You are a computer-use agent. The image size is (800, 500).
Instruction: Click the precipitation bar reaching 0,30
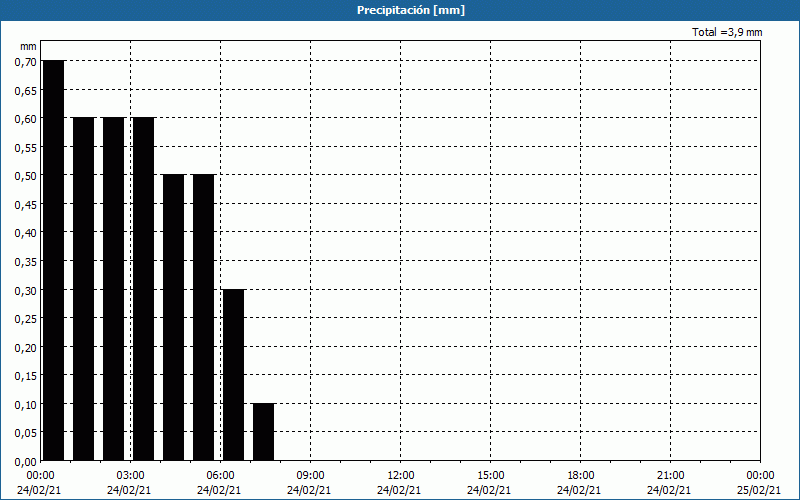point(234,375)
